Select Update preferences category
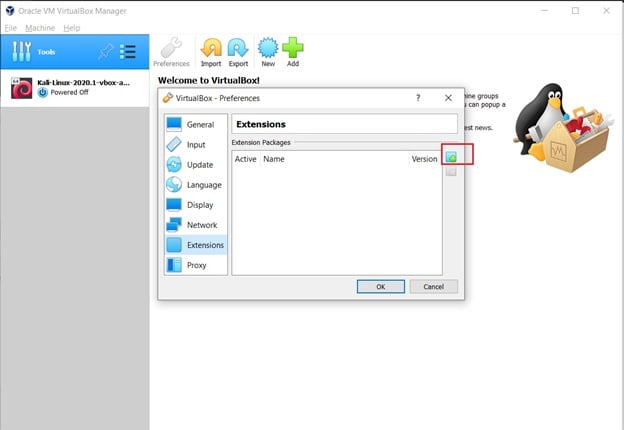The width and height of the screenshot is (624, 430). pos(195,165)
